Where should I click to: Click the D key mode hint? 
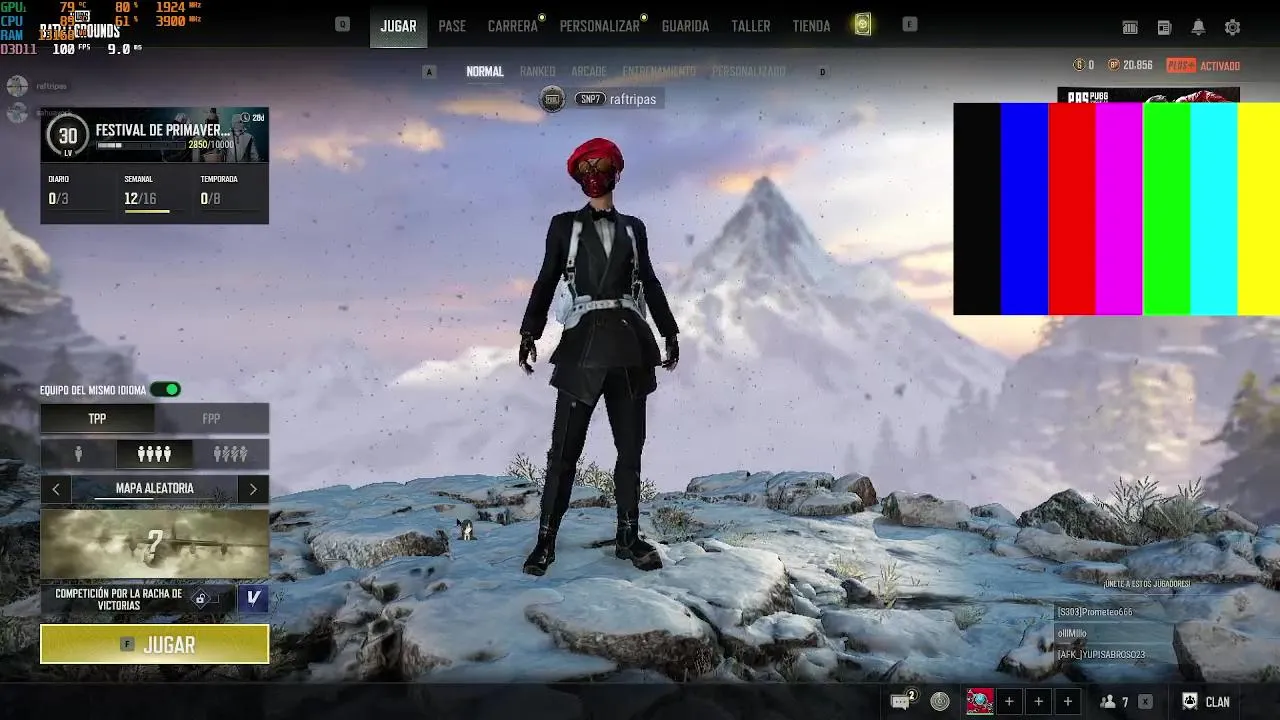tap(823, 71)
